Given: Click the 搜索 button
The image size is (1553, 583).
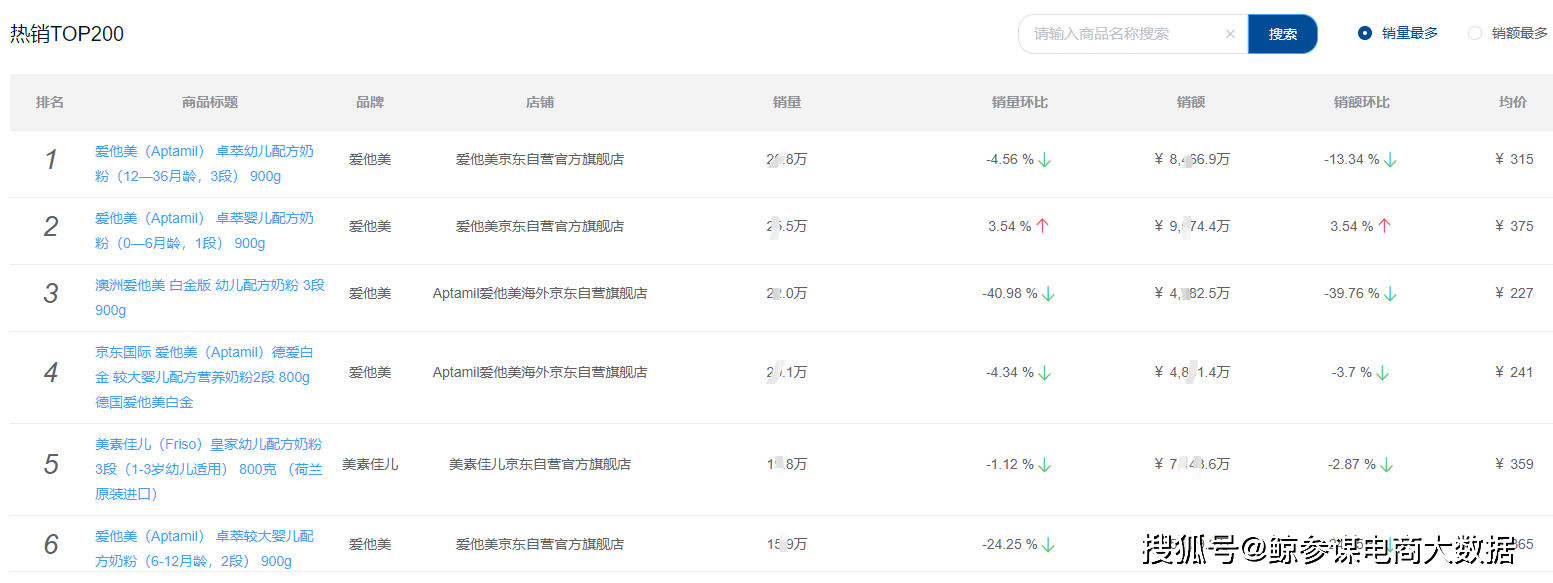Looking at the screenshot, I should point(1283,34).
